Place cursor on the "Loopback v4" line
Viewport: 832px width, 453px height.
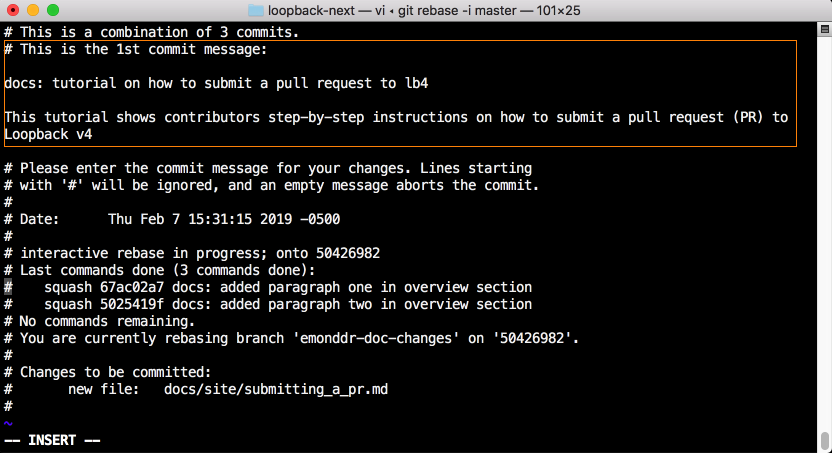click(x=48, y=134)
